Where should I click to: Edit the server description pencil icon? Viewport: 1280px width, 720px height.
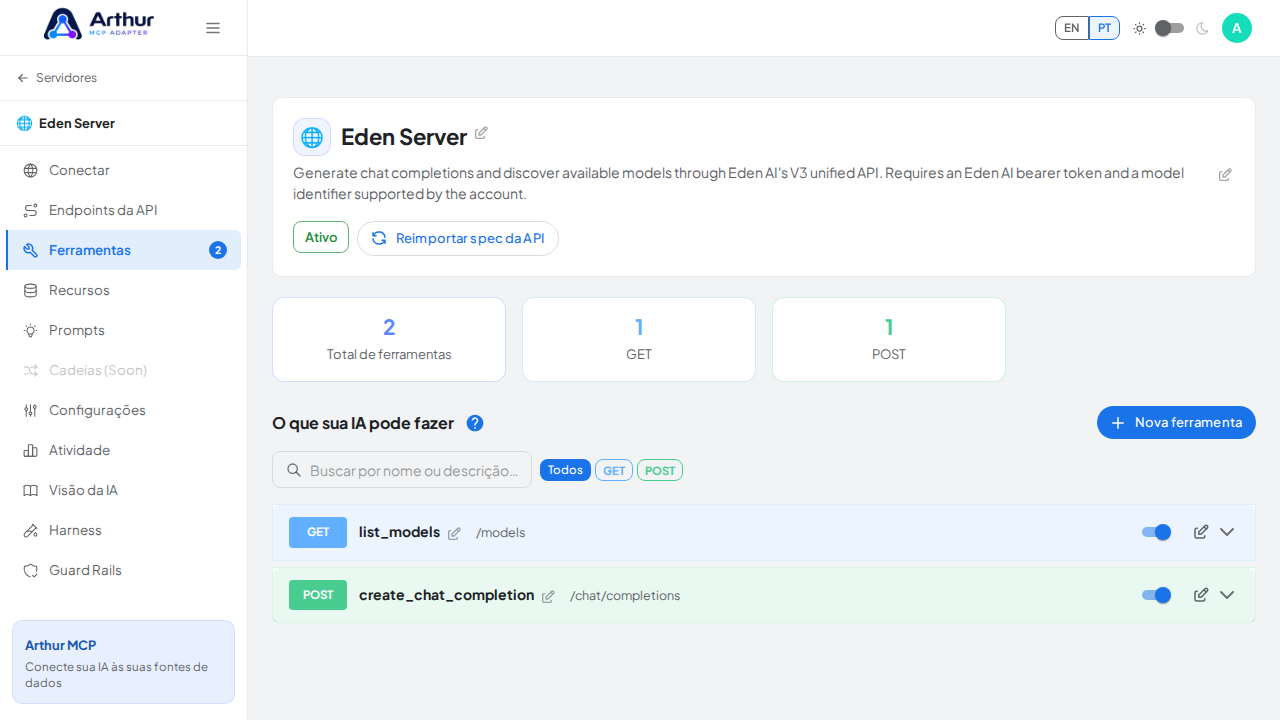point(1225,175)
